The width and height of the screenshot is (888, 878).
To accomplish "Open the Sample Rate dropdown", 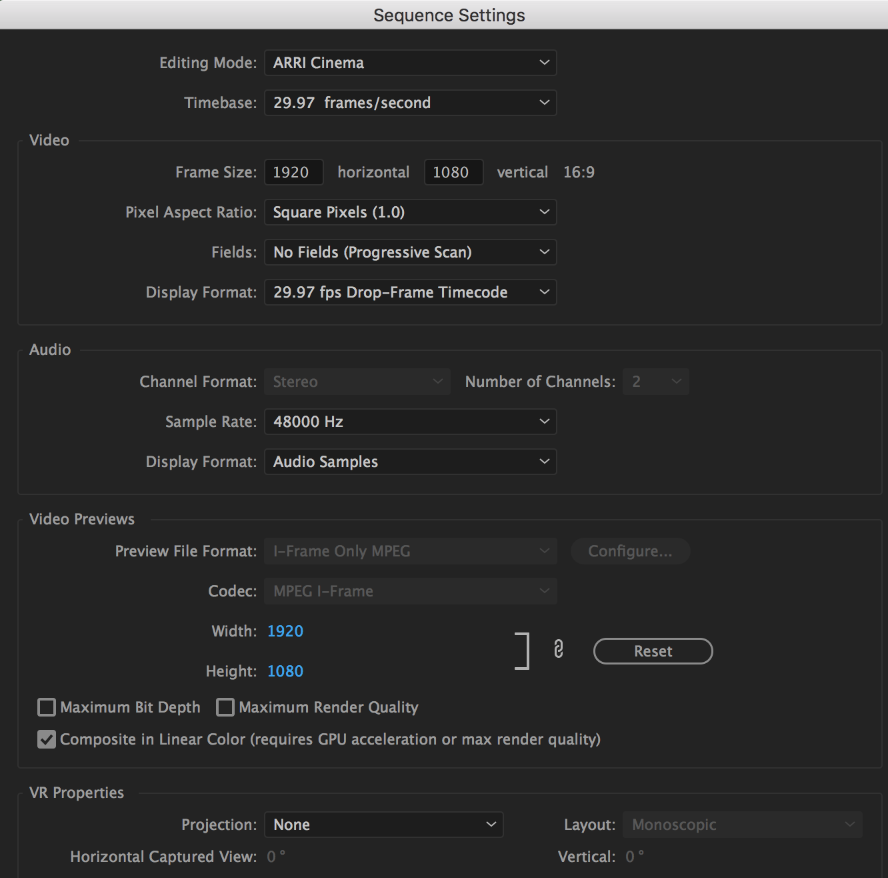I will 410,421.
